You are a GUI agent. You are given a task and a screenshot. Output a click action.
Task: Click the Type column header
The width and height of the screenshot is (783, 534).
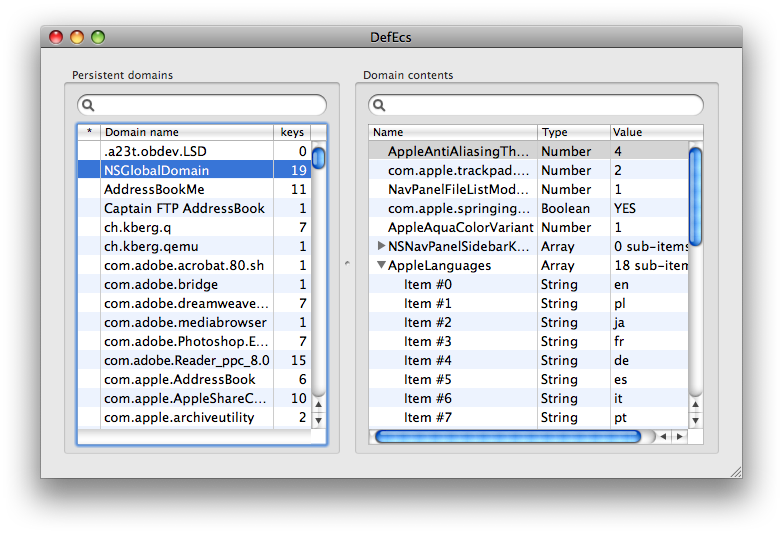(573, 132)
